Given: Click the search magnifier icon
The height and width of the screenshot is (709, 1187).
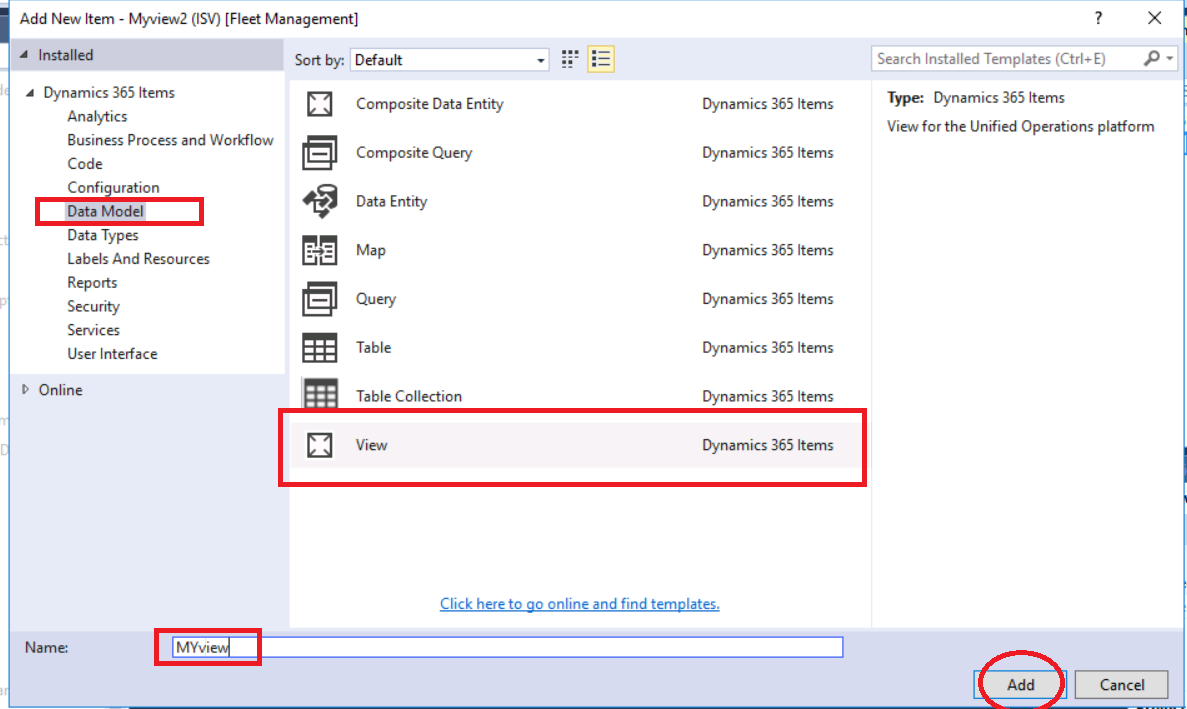Looking at the screenshot, I should click(1152, 58).
